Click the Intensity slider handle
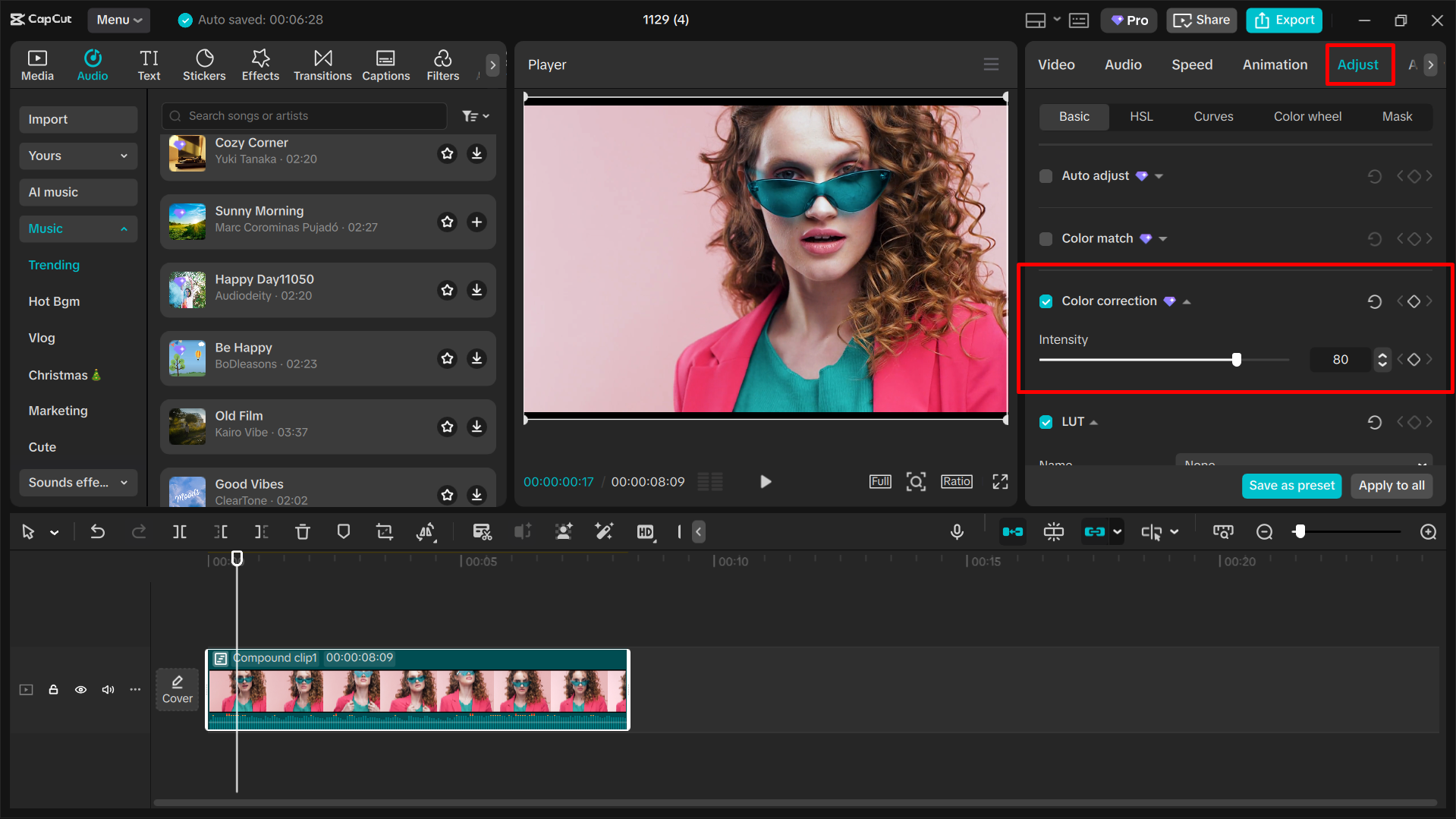 [x=1237, y=360]
